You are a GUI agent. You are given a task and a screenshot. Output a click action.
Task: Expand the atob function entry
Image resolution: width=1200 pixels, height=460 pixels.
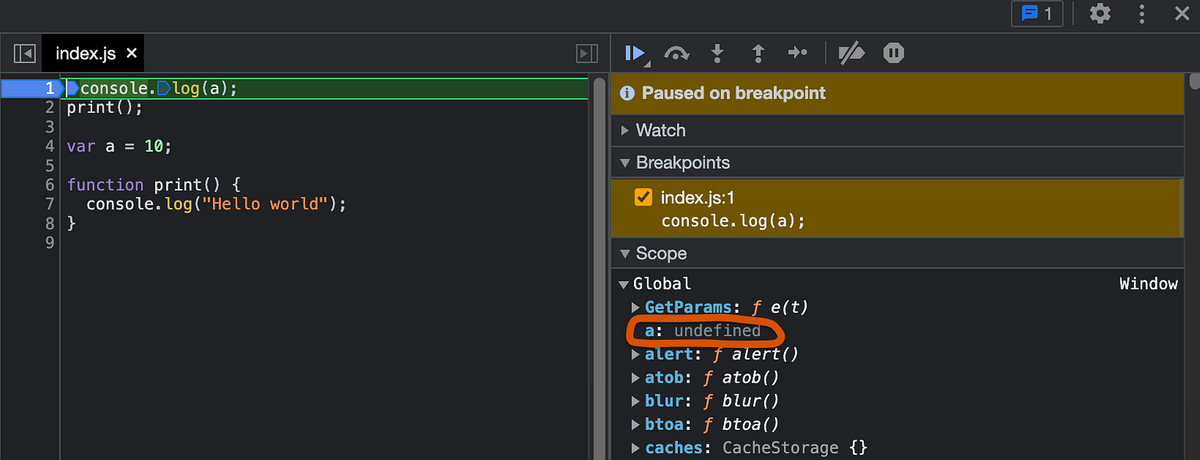coord(636,378)
